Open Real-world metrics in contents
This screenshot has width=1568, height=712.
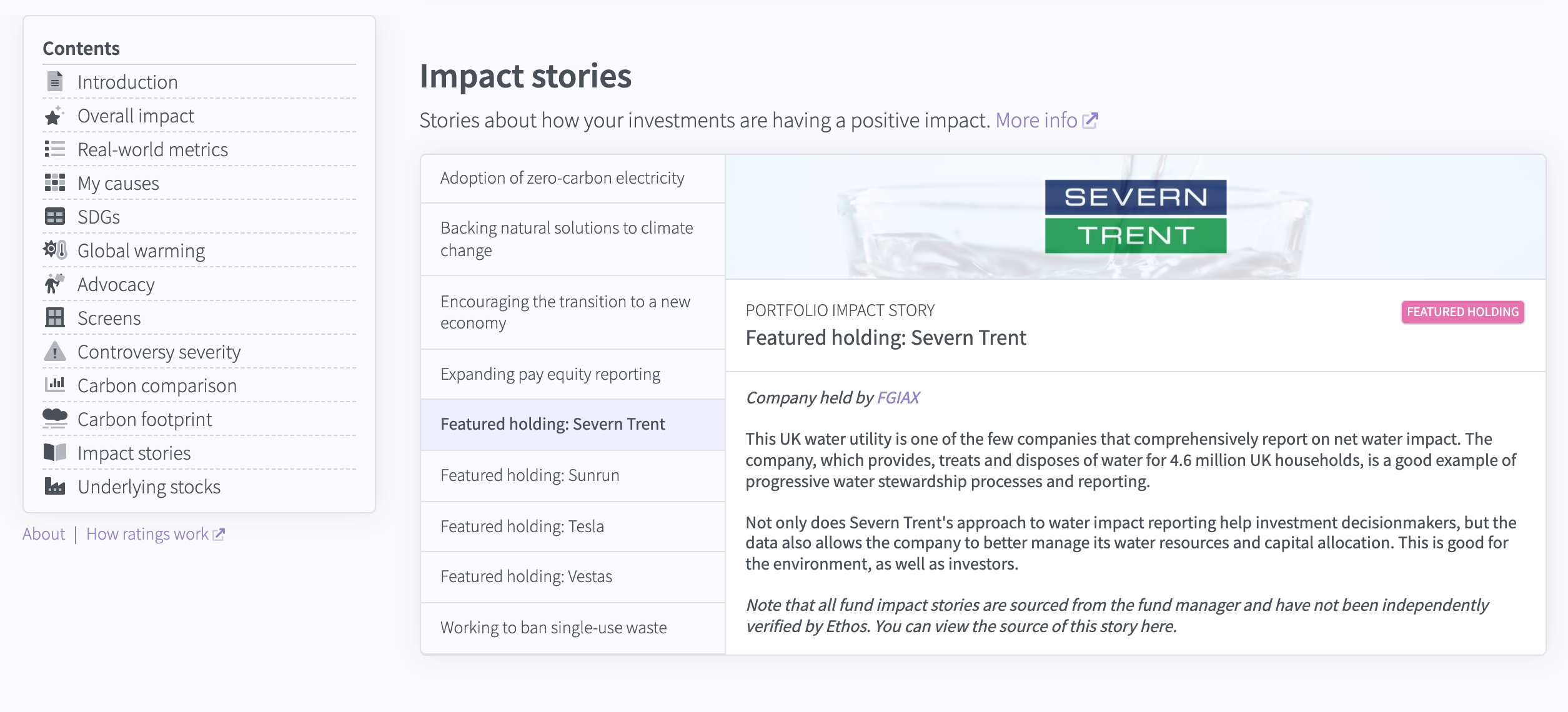tap(152, 150)
